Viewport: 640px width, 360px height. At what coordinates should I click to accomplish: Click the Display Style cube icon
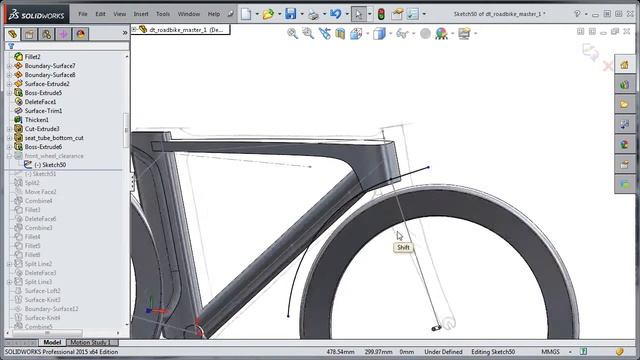point(379,33)
